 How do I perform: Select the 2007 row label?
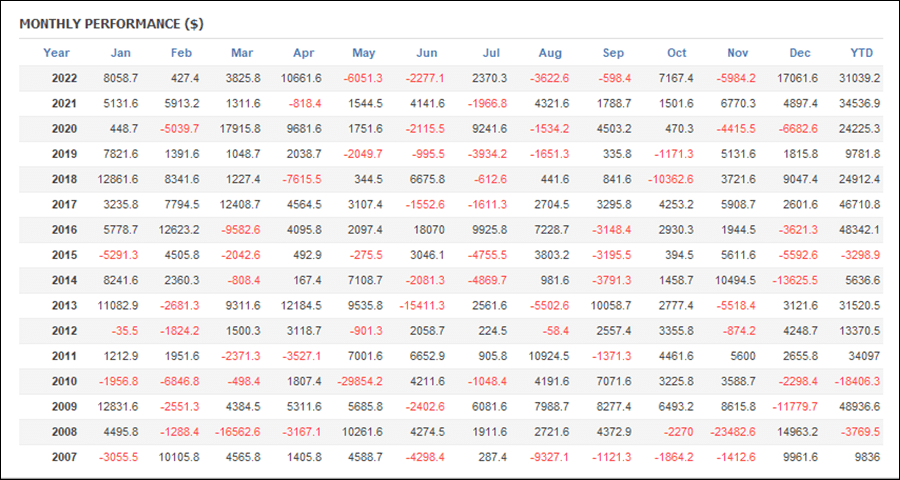pos(64,458)
